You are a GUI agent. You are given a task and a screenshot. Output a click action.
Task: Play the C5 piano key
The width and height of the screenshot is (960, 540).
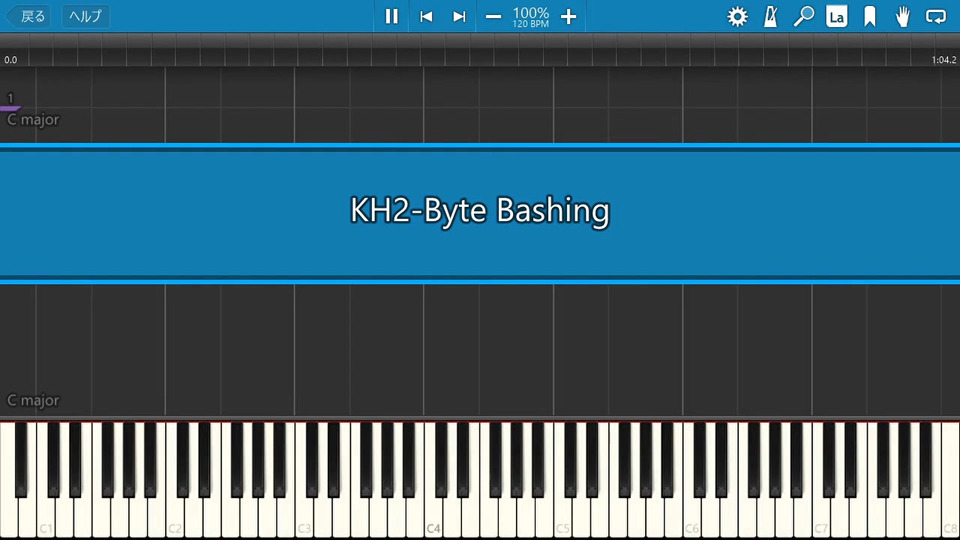(x=562, y=517)
